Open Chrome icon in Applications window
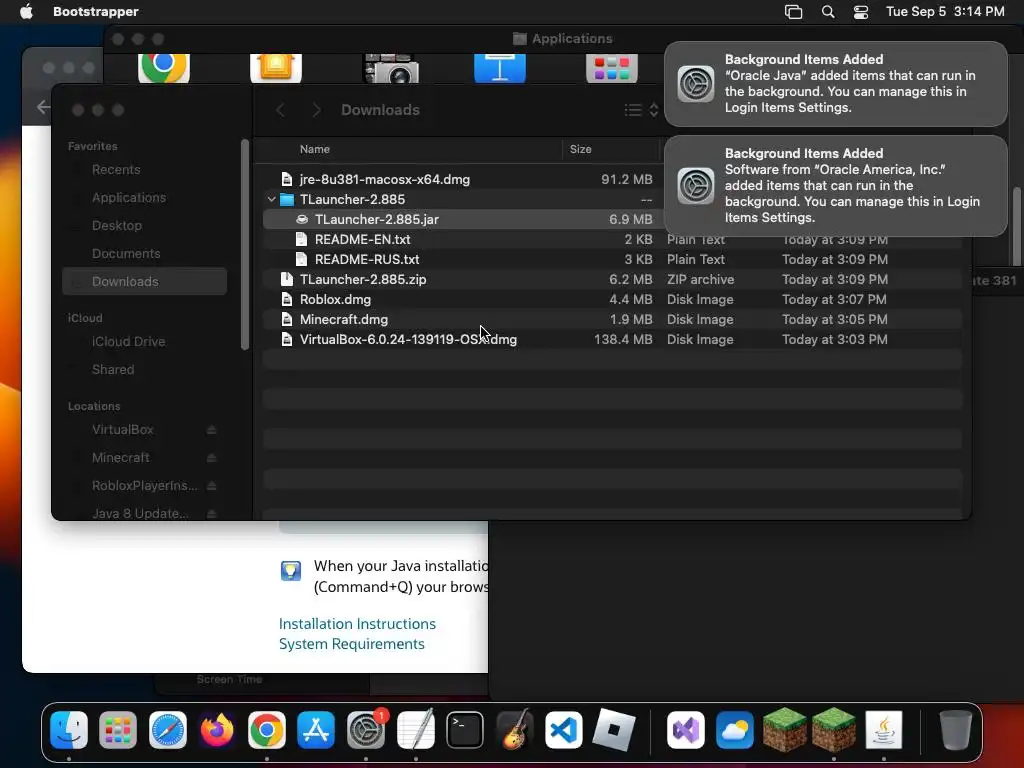The image size is (1024, 768). 164,68
